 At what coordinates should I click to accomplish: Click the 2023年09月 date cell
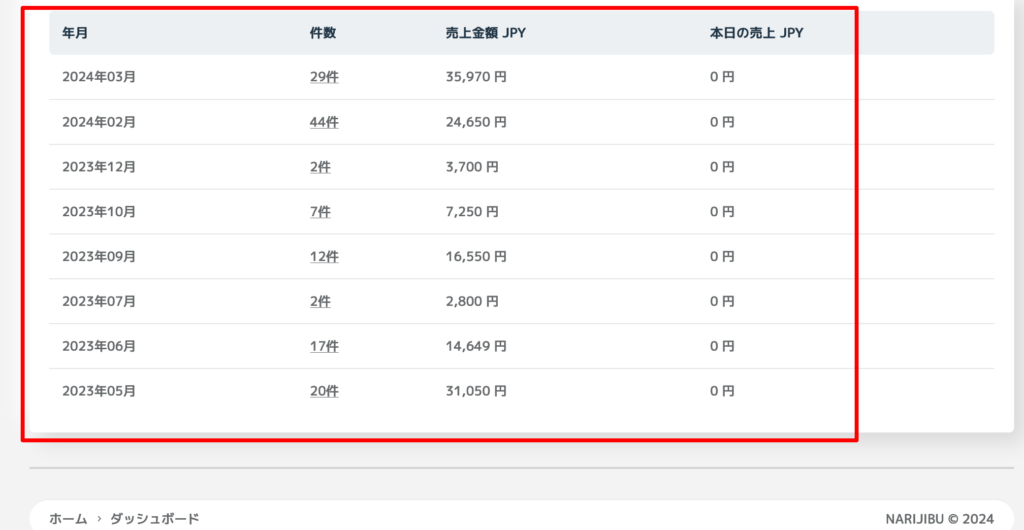99,257
